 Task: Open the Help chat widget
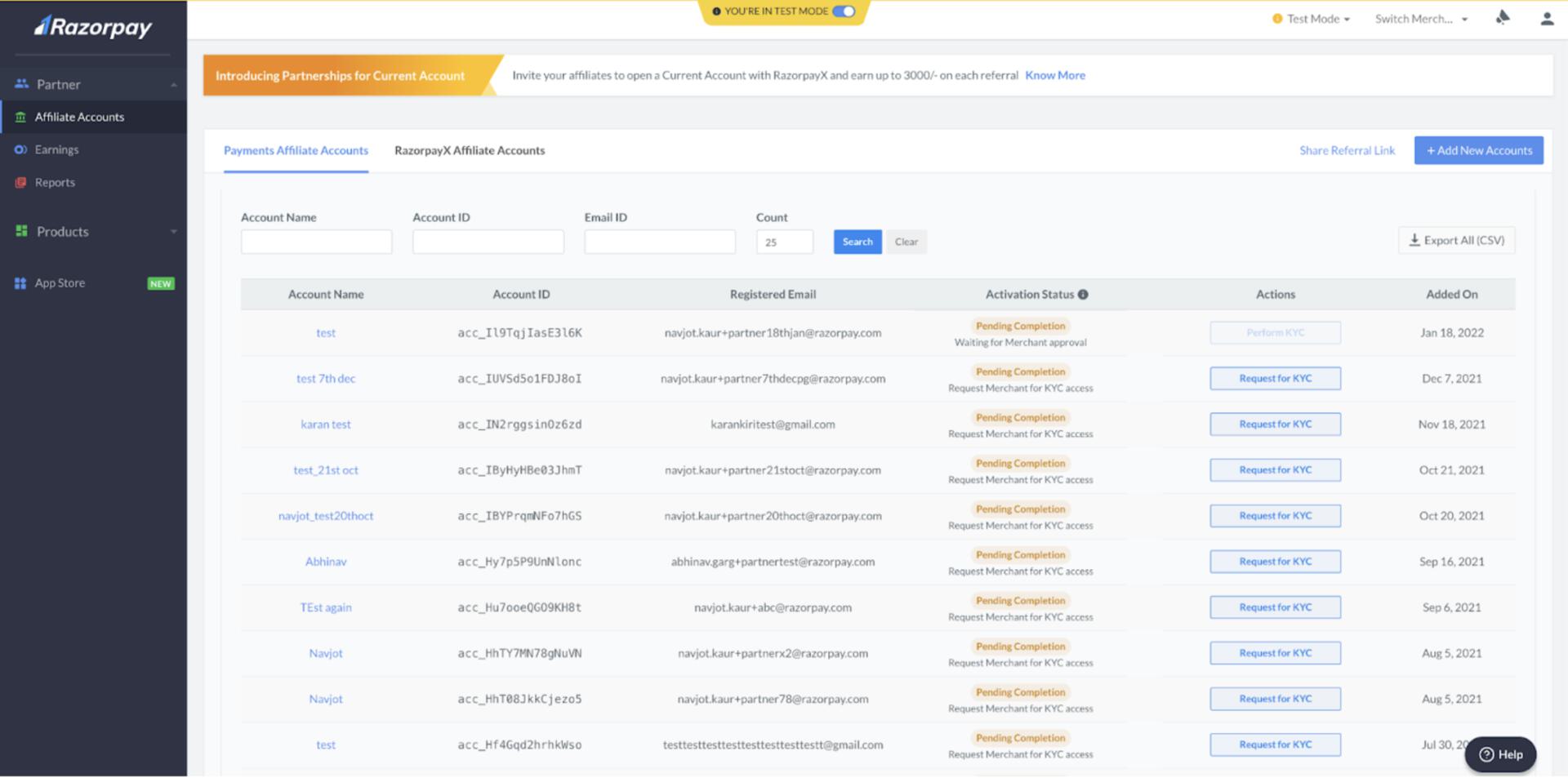point(1500,754)
